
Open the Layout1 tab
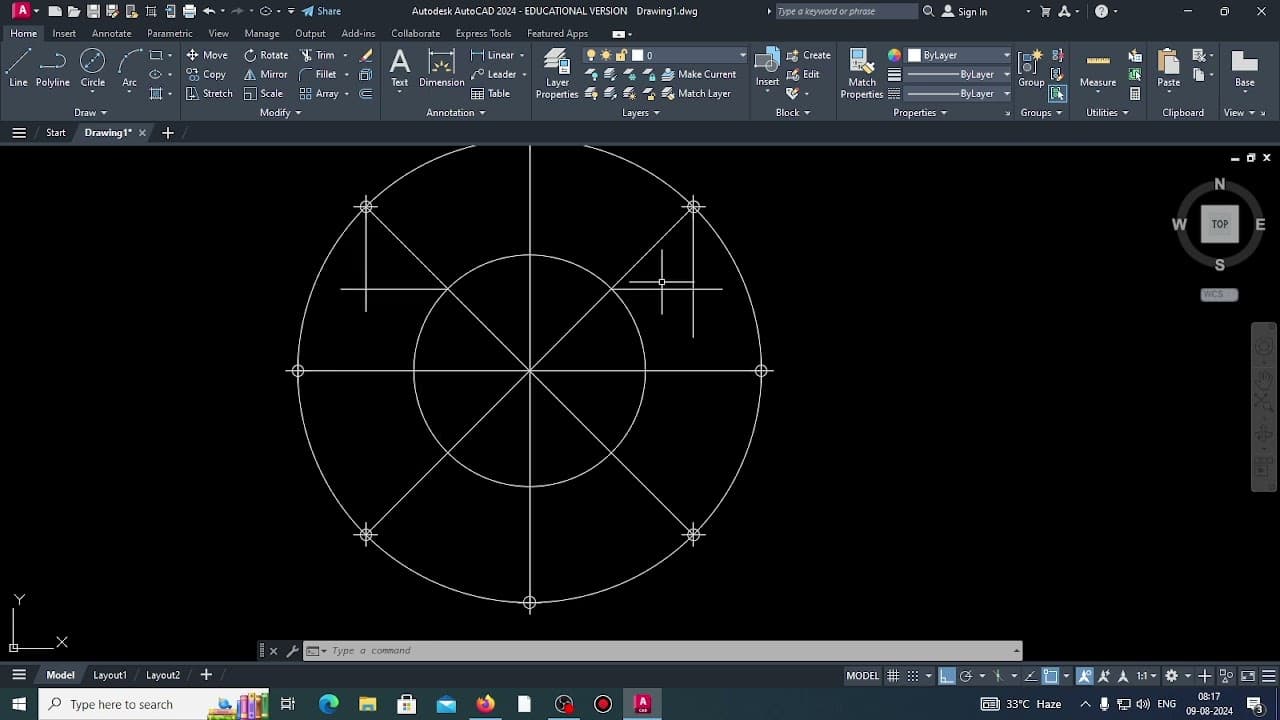[x=110, y=675]
